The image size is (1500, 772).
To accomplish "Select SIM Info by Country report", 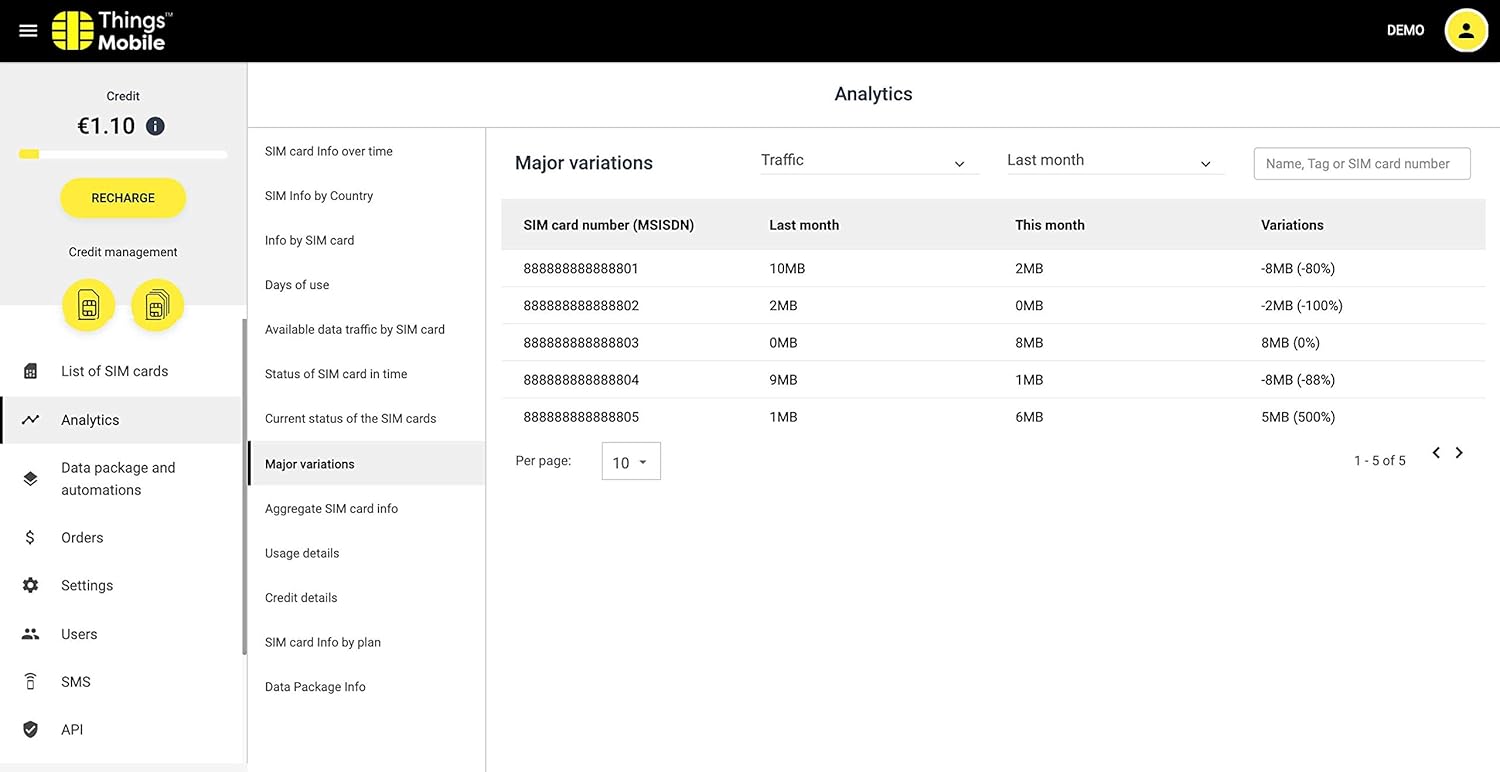I will 319,196.
